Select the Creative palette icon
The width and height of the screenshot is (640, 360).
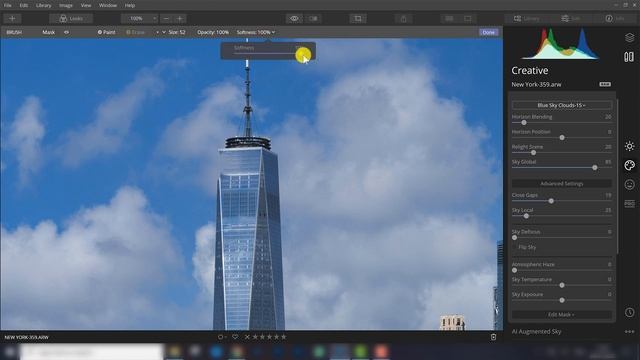(629, 165)
